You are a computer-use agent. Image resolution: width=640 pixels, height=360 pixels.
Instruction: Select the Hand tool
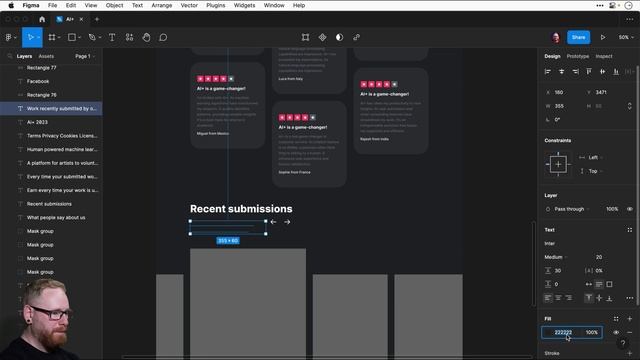click(x=146, y=38)
